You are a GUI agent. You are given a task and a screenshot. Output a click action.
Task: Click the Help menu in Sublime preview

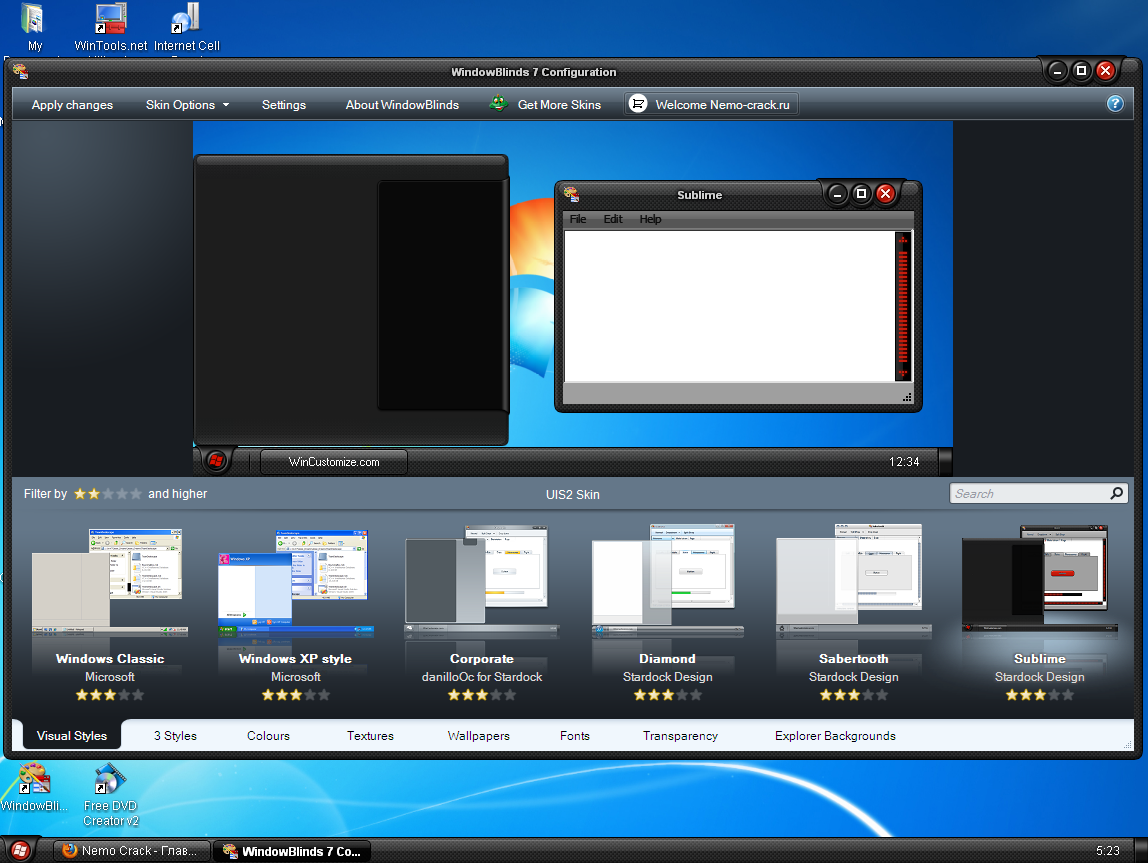point(650,219)
